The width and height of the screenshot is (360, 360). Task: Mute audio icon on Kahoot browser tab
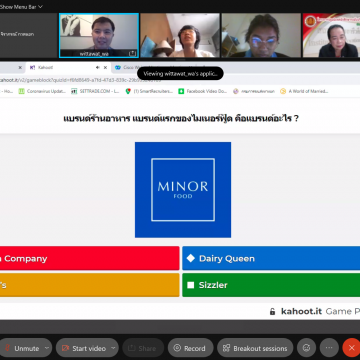98,67
